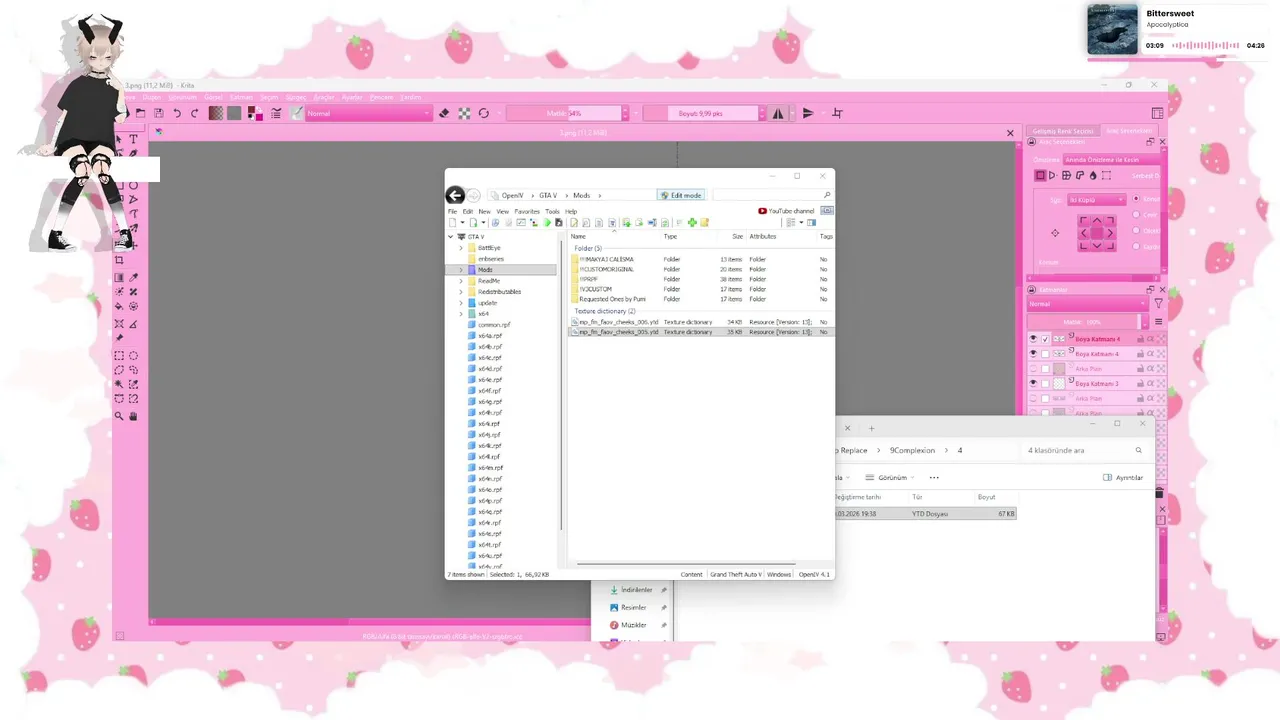The width and height of the screenshot is (1280, 720).
Task: Open Krita blending mode Normal dropdown in toolbar
Action: [x=369, y=113]
